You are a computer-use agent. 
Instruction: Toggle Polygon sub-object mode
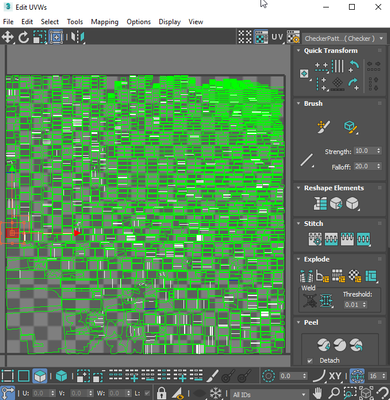point(40,376)
